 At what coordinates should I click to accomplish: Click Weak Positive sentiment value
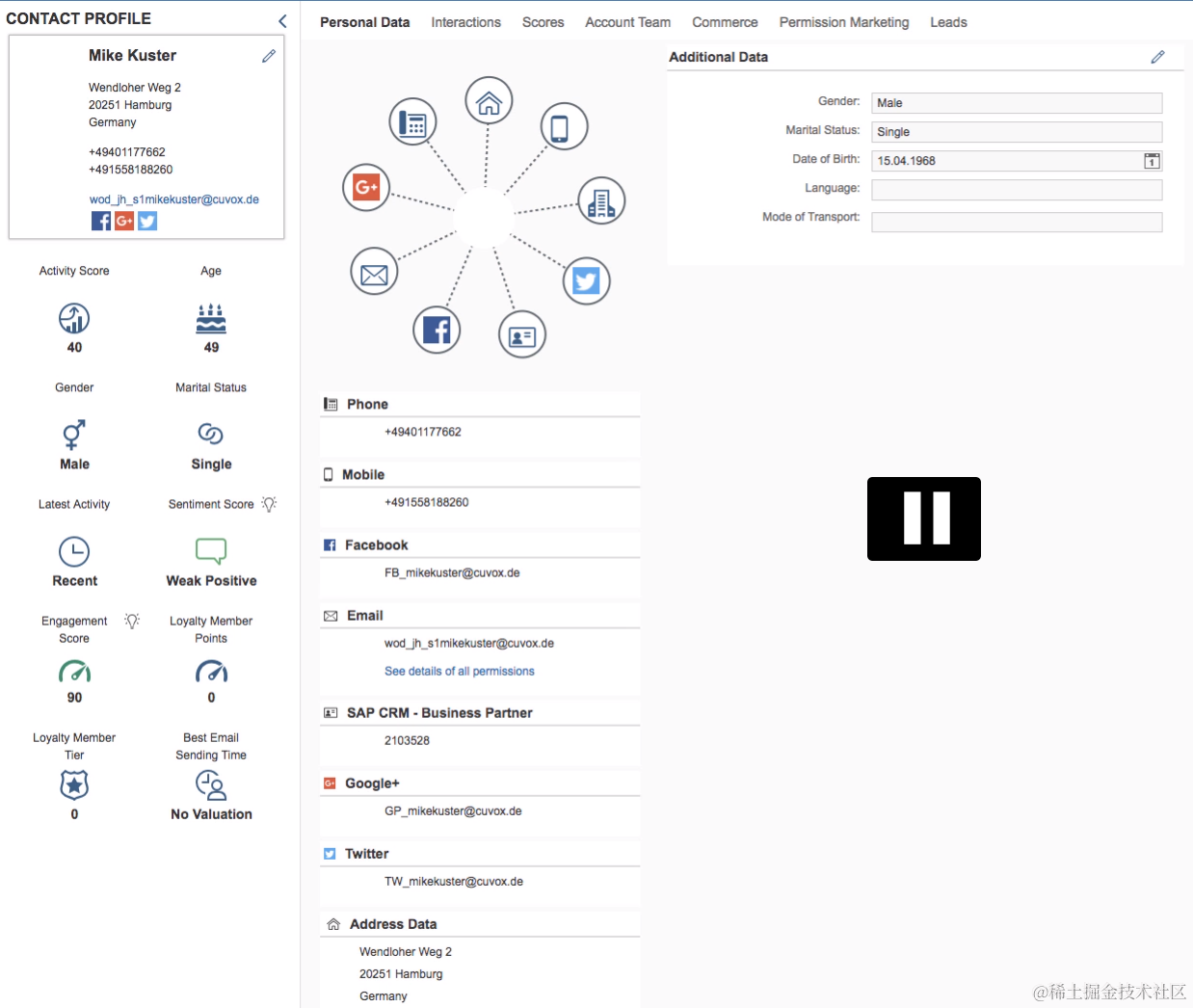(x=211, y=580)
